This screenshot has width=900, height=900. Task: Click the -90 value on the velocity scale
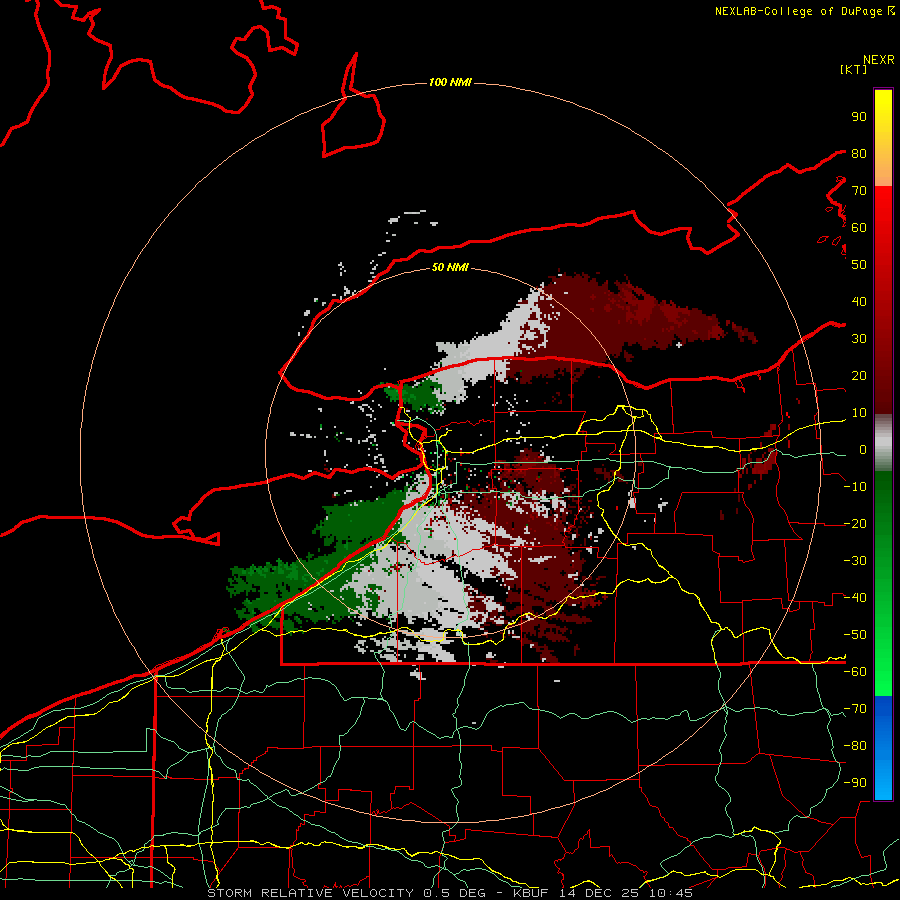(x=855, y=783)
